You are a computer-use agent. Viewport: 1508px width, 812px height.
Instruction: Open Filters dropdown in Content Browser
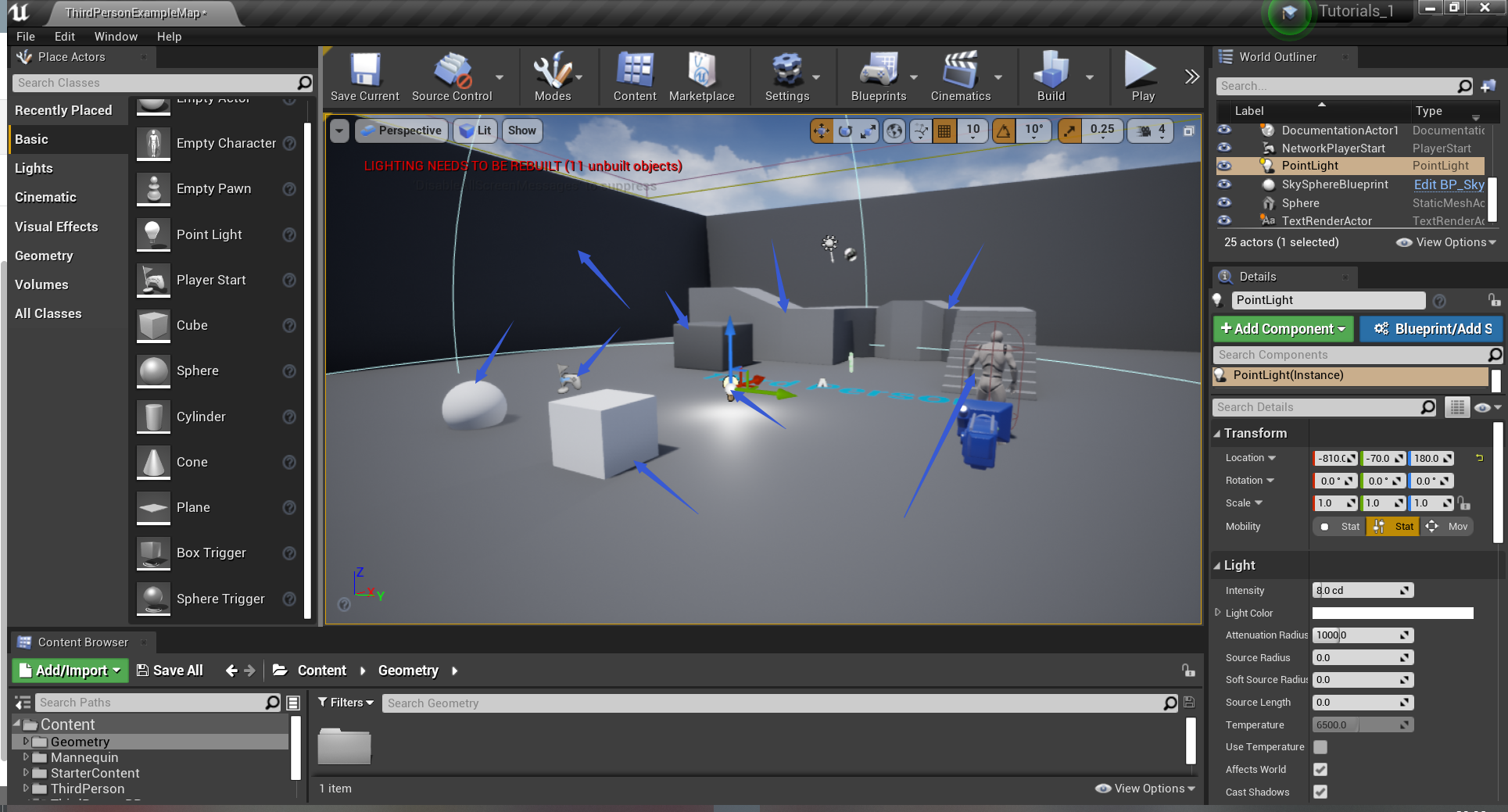click(x=346, y=703)
